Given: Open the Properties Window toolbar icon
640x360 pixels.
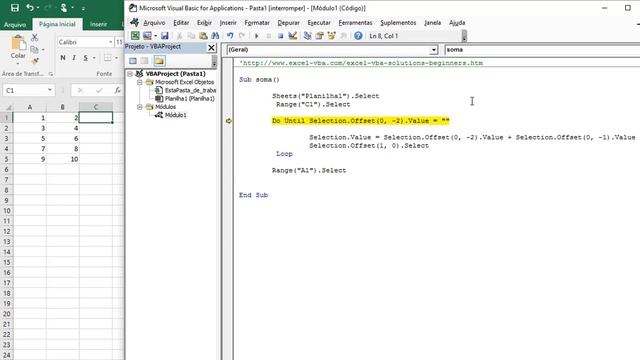Looking at the screenshot, I should 320,36.
